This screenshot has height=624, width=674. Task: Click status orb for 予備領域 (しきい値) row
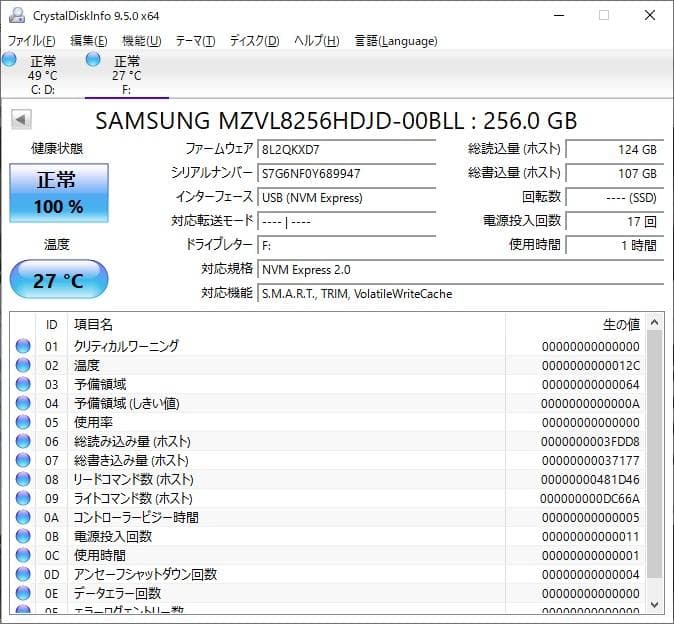pyautogui.click(x=23, y=403)
